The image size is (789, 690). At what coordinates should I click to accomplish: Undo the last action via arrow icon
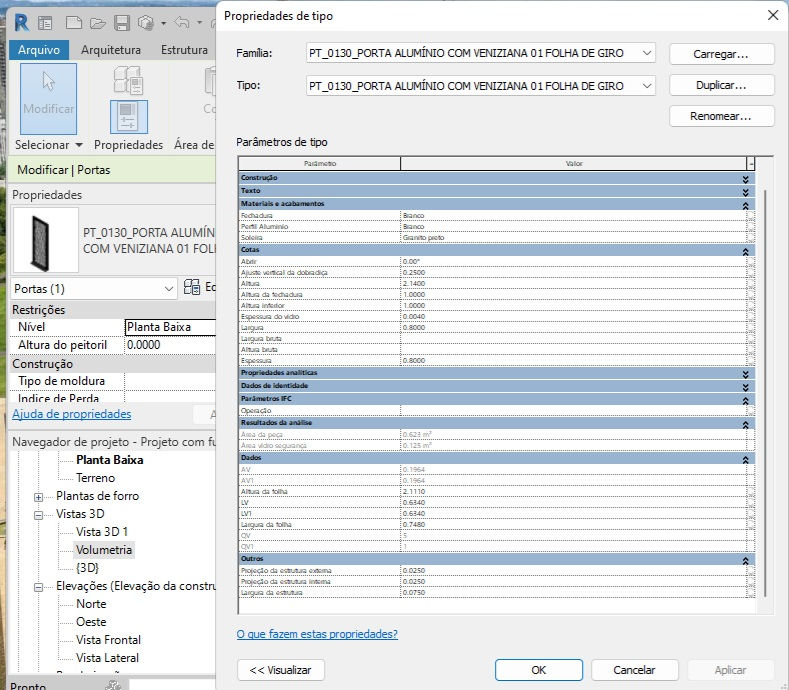(182, 23)
